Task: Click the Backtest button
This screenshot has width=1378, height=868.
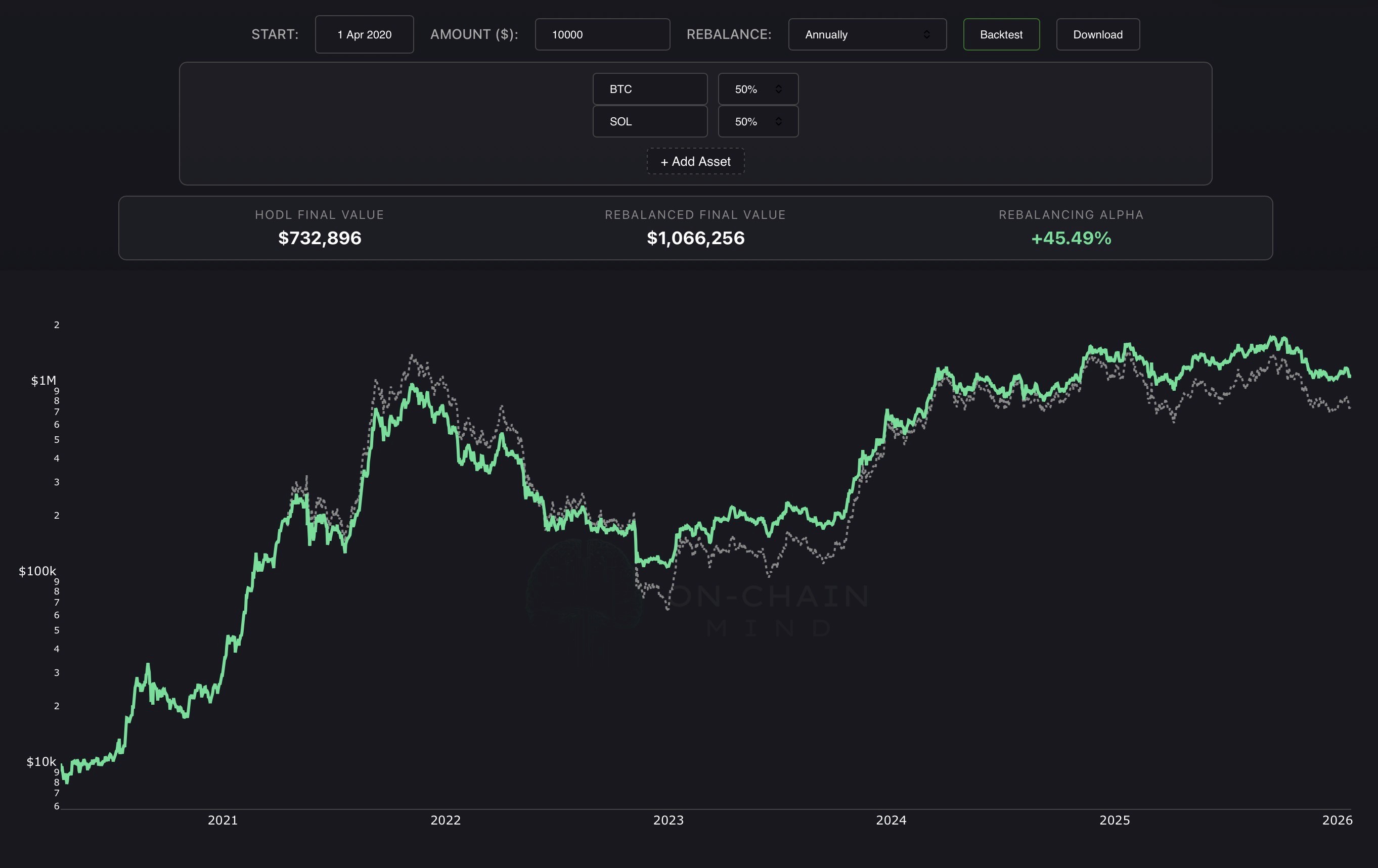Action: pyautogui.click(x=1001, y=34)
